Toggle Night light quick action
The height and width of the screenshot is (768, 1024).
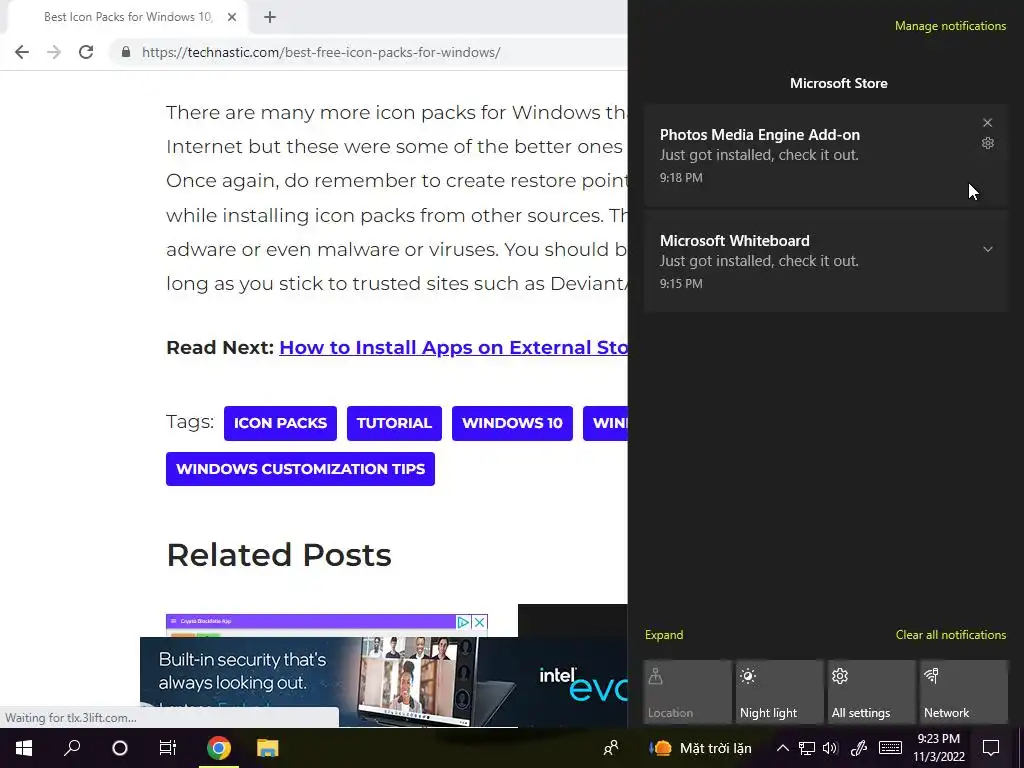[x=779, y=692]
